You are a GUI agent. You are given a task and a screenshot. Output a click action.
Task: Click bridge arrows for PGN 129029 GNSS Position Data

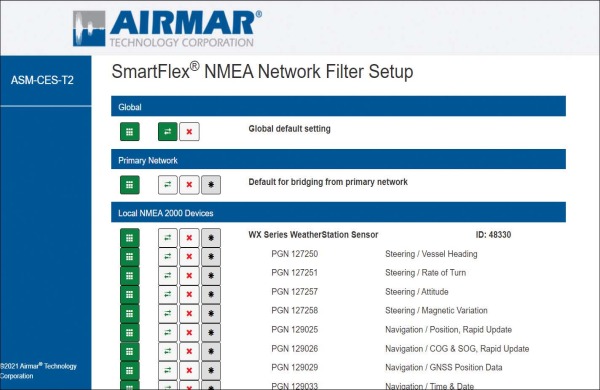pyautogui.click(x=168, y=370)
